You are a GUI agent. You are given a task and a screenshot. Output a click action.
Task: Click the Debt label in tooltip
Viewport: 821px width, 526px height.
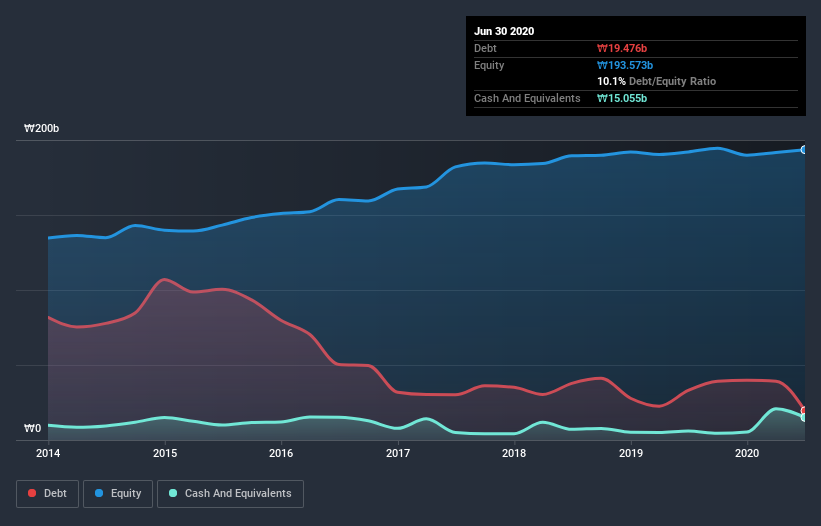tap(485, 48)
